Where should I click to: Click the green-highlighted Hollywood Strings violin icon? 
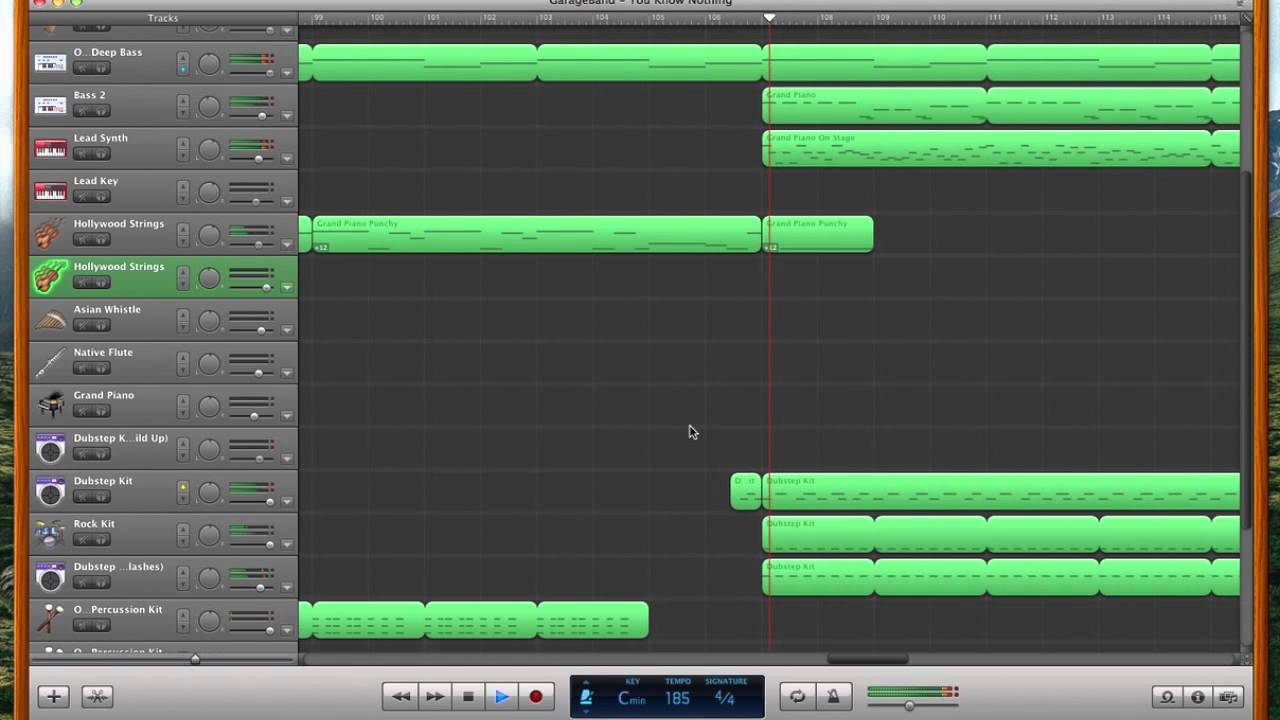50,277
